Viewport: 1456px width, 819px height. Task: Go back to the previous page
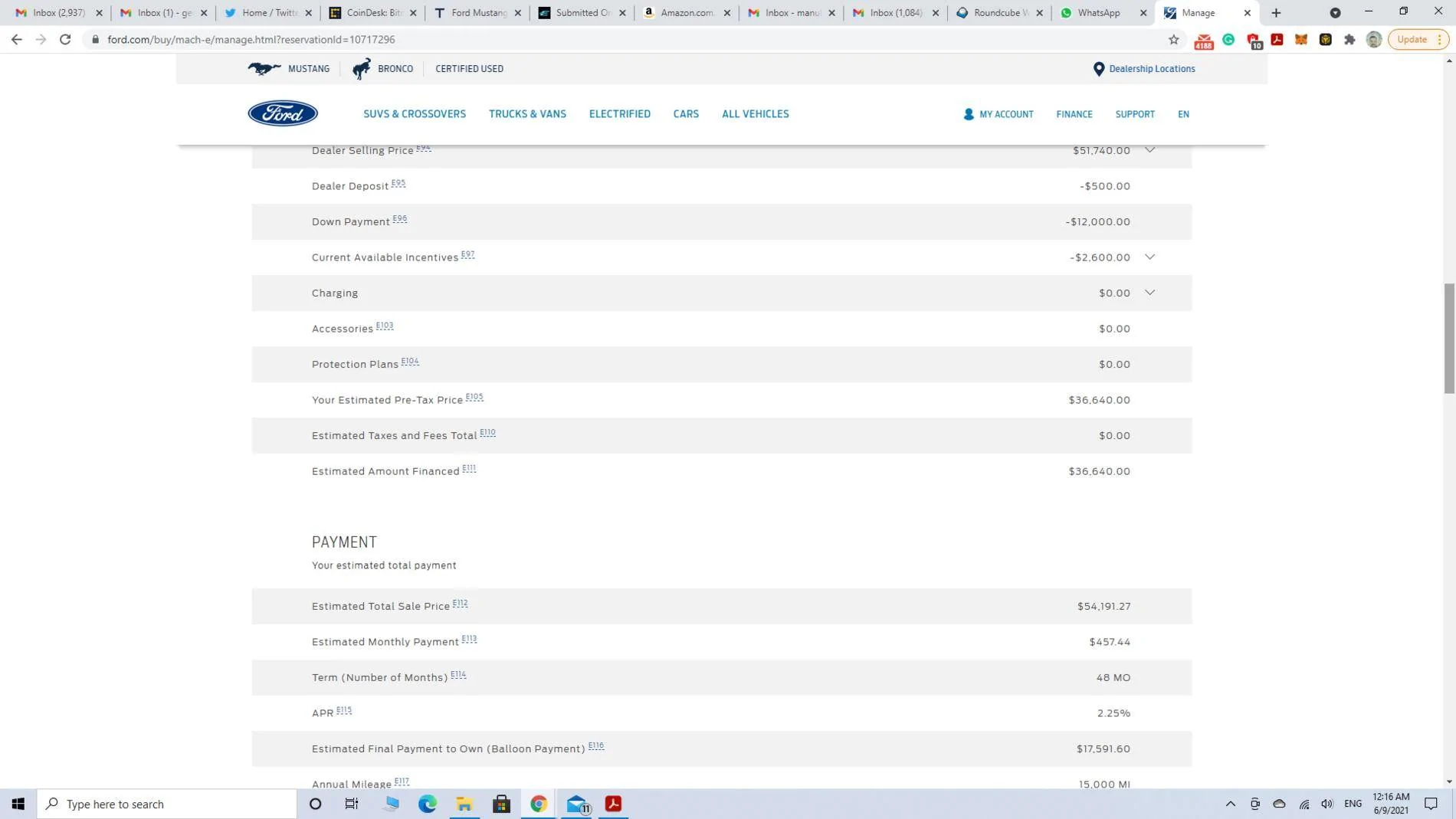click(x=16, y=39)
